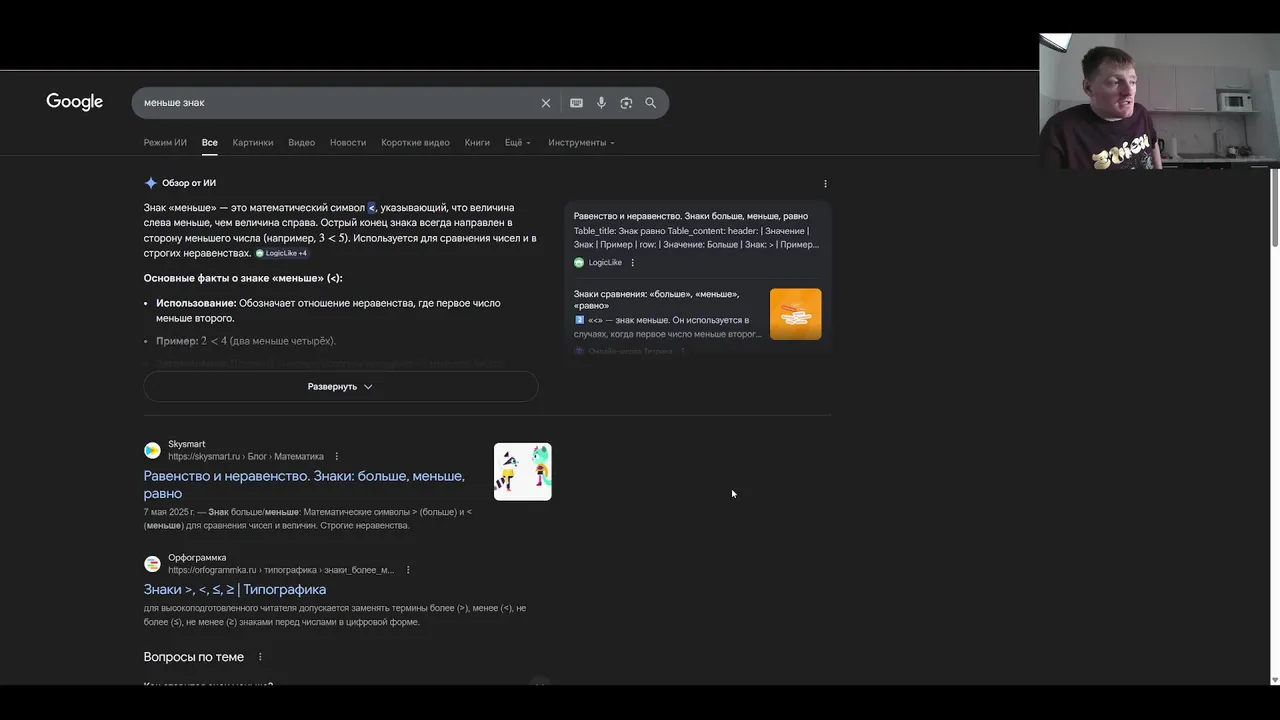Click the LogicLike +4 source chip

pos(282,254)
